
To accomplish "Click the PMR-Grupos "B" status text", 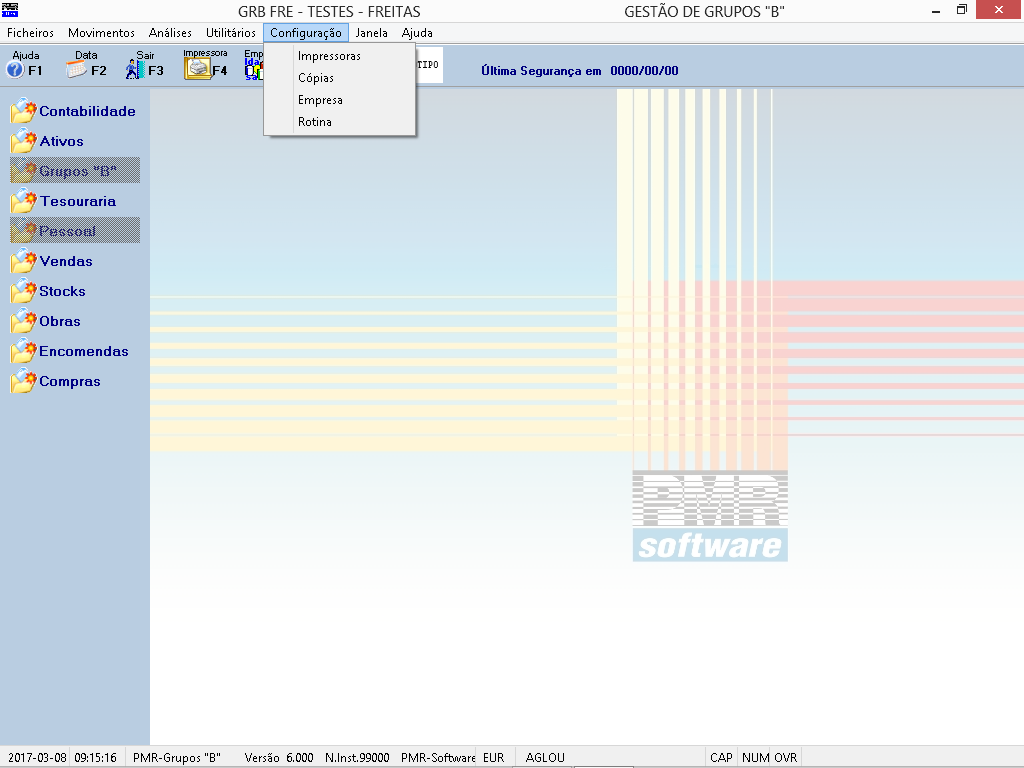I will pos(176,758).
